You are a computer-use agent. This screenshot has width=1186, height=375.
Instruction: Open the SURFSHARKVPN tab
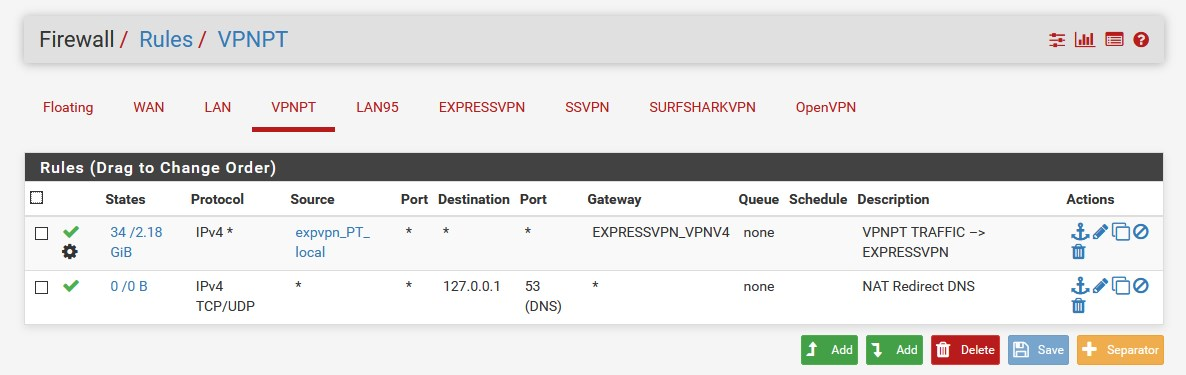[702, 107]
